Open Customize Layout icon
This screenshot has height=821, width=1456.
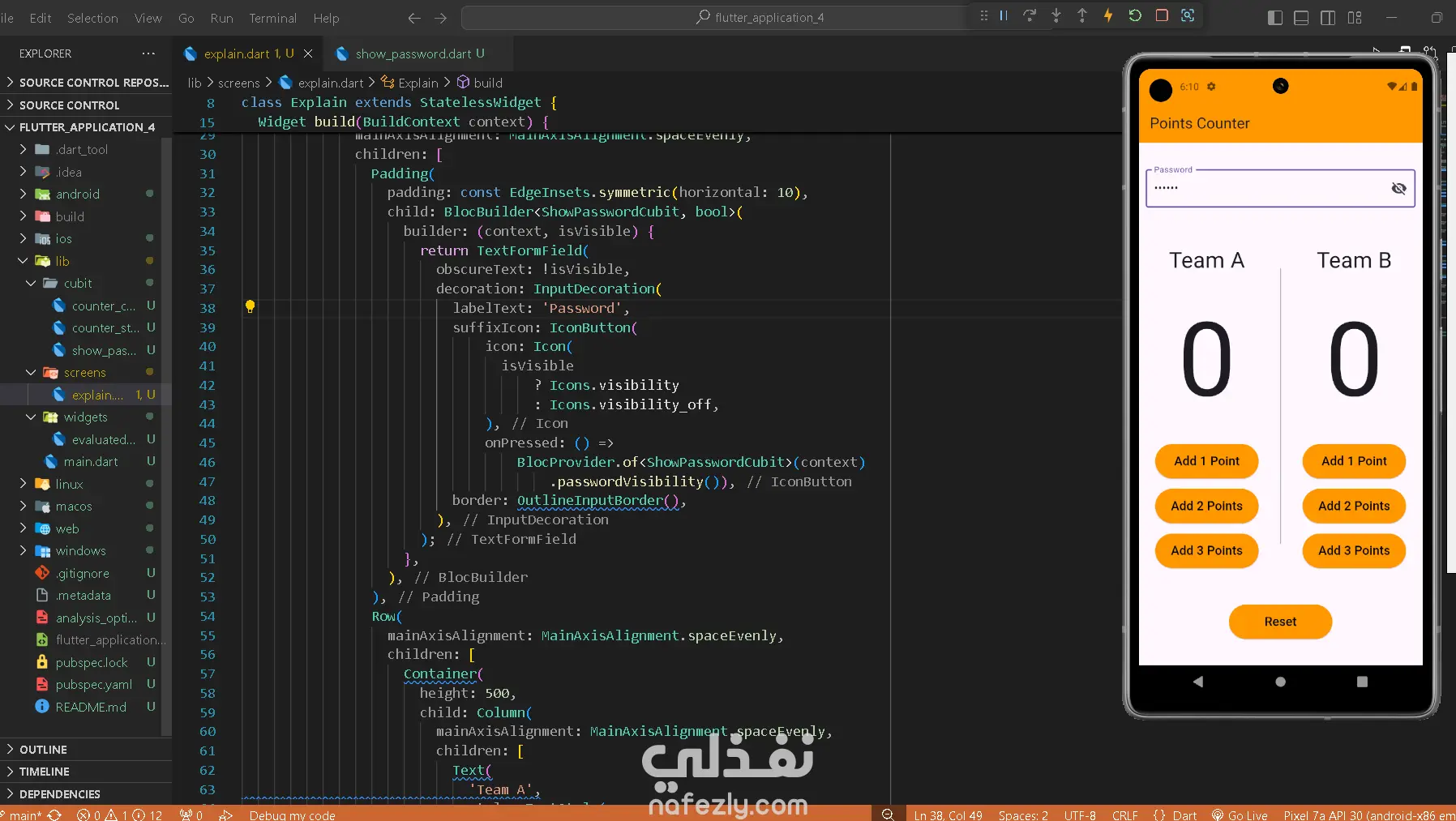1355,18
